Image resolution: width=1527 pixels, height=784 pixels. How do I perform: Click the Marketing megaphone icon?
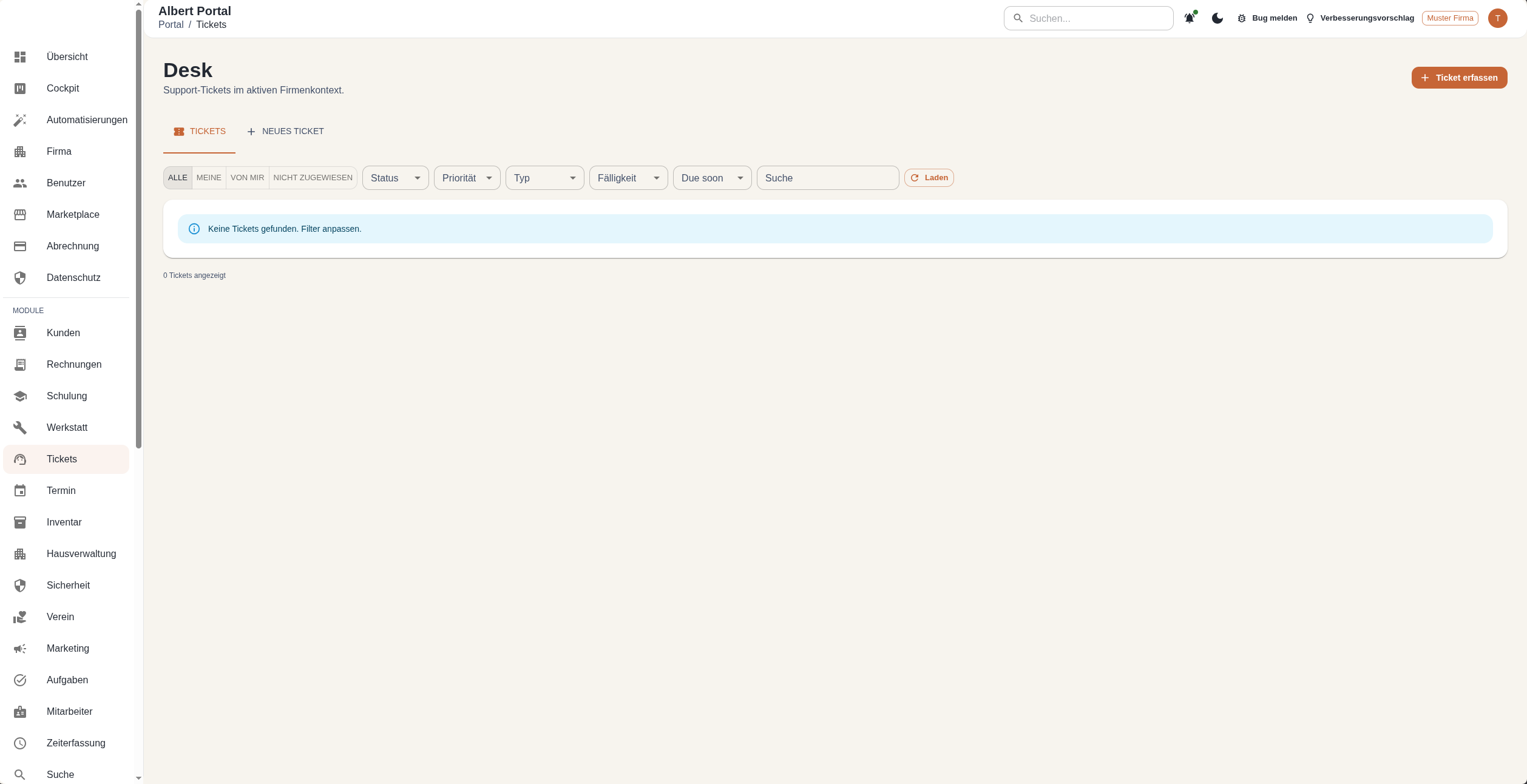(20, 649)
